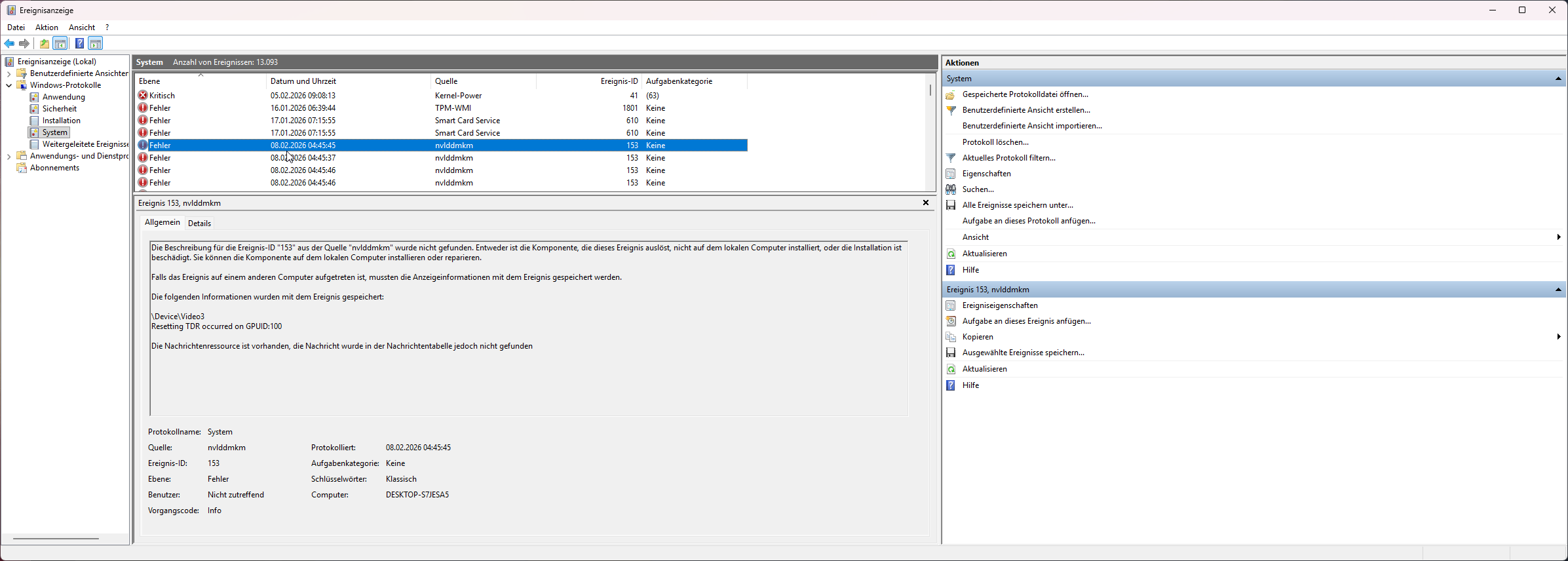Click the forward arrow toolbar icon
Image resolution: width=1568 pixels, height=561 pixels.
pyautogui.click(x=24, y=44)
